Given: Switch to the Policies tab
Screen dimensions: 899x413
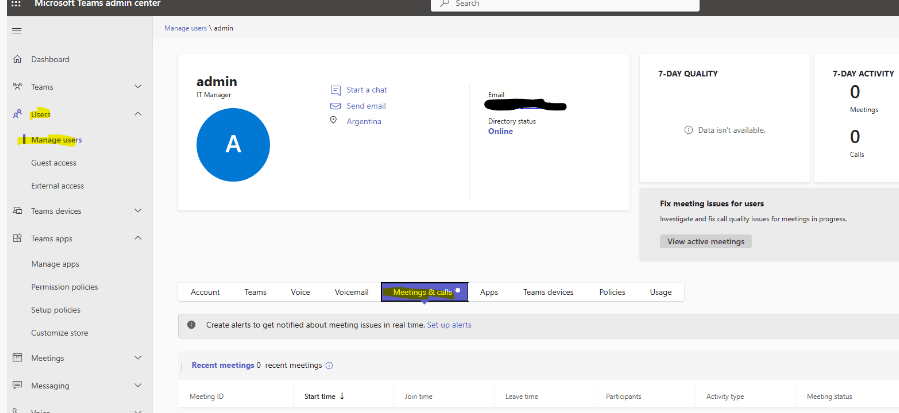Looking at the screenshot, I should coord(612,292).
